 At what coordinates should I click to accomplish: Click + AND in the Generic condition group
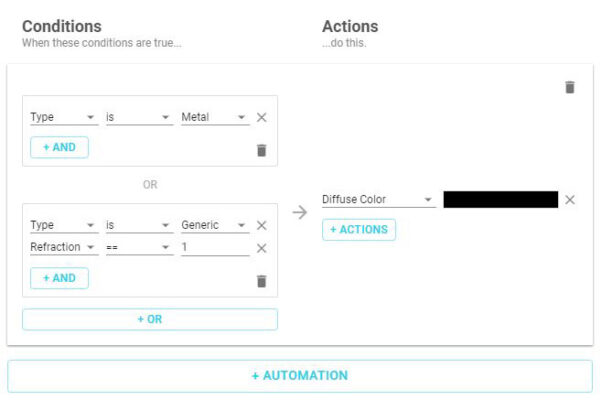click(x=59, y=278)
